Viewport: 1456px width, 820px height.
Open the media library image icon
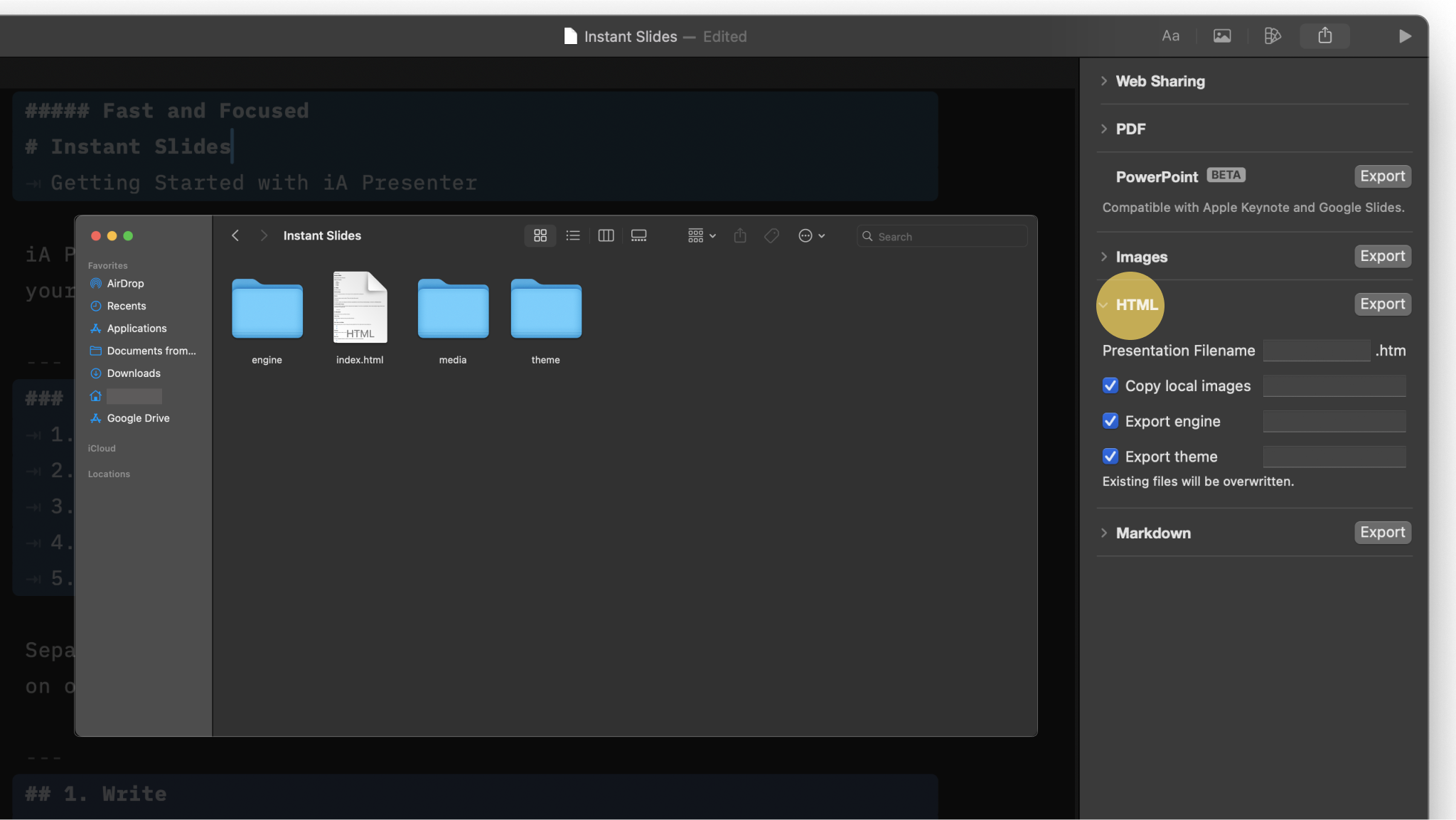click(1221, 36)
